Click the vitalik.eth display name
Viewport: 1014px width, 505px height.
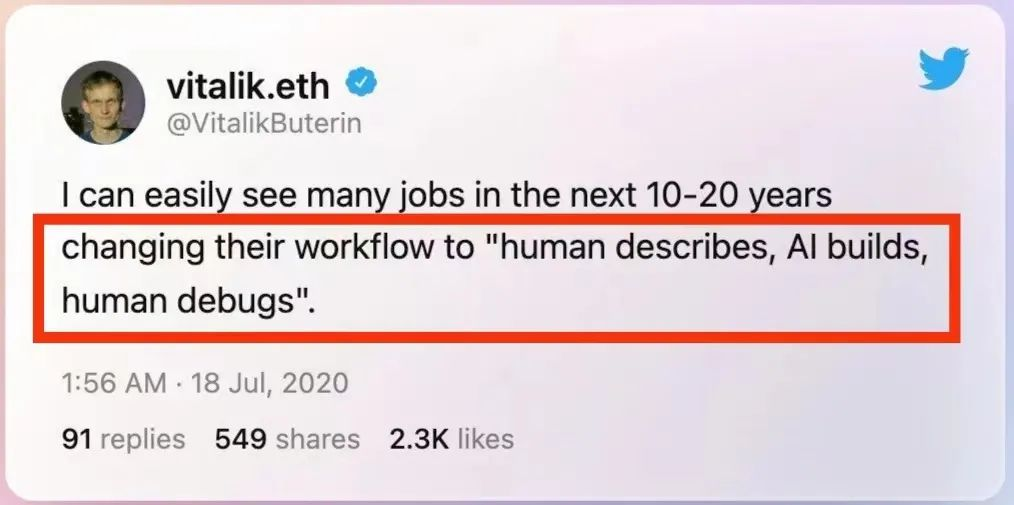[x=248, y=86]
